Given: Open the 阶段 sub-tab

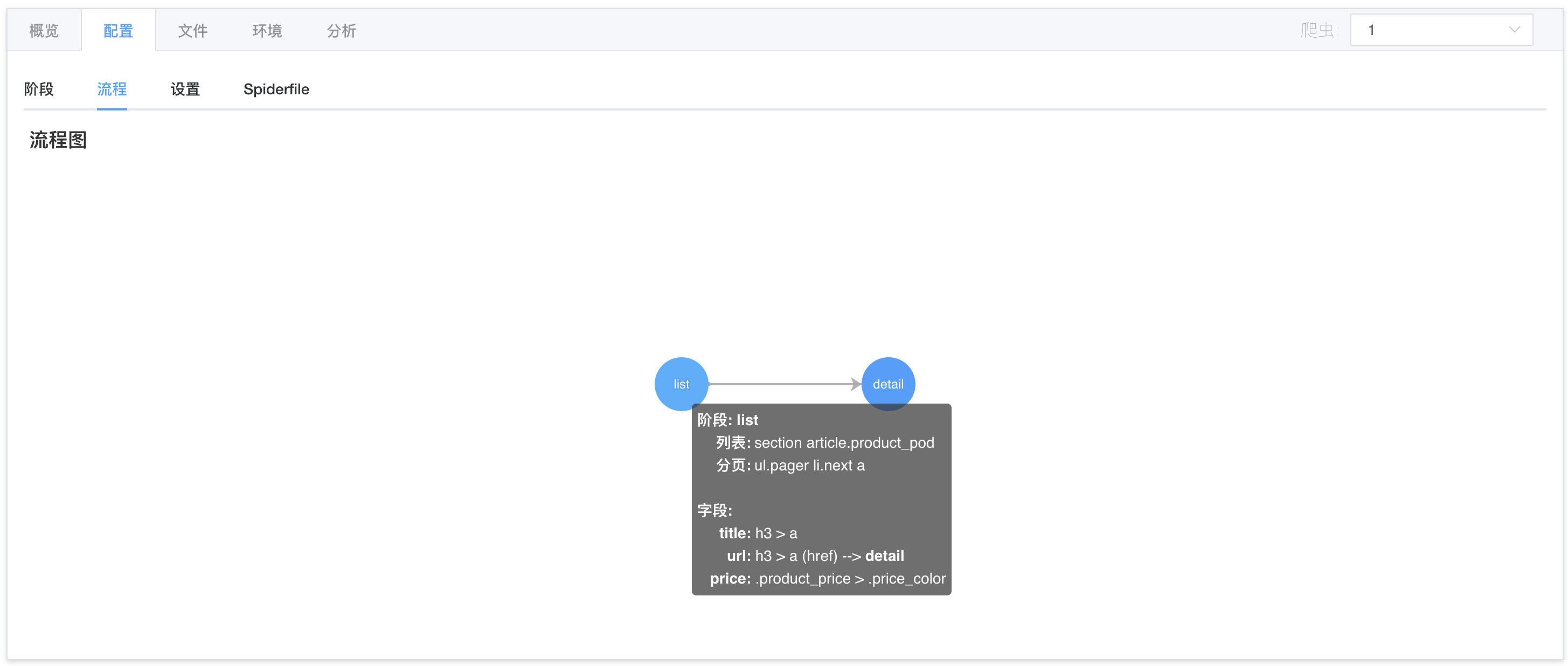Looking at the screenshot, I should click(x=38, y=89).
